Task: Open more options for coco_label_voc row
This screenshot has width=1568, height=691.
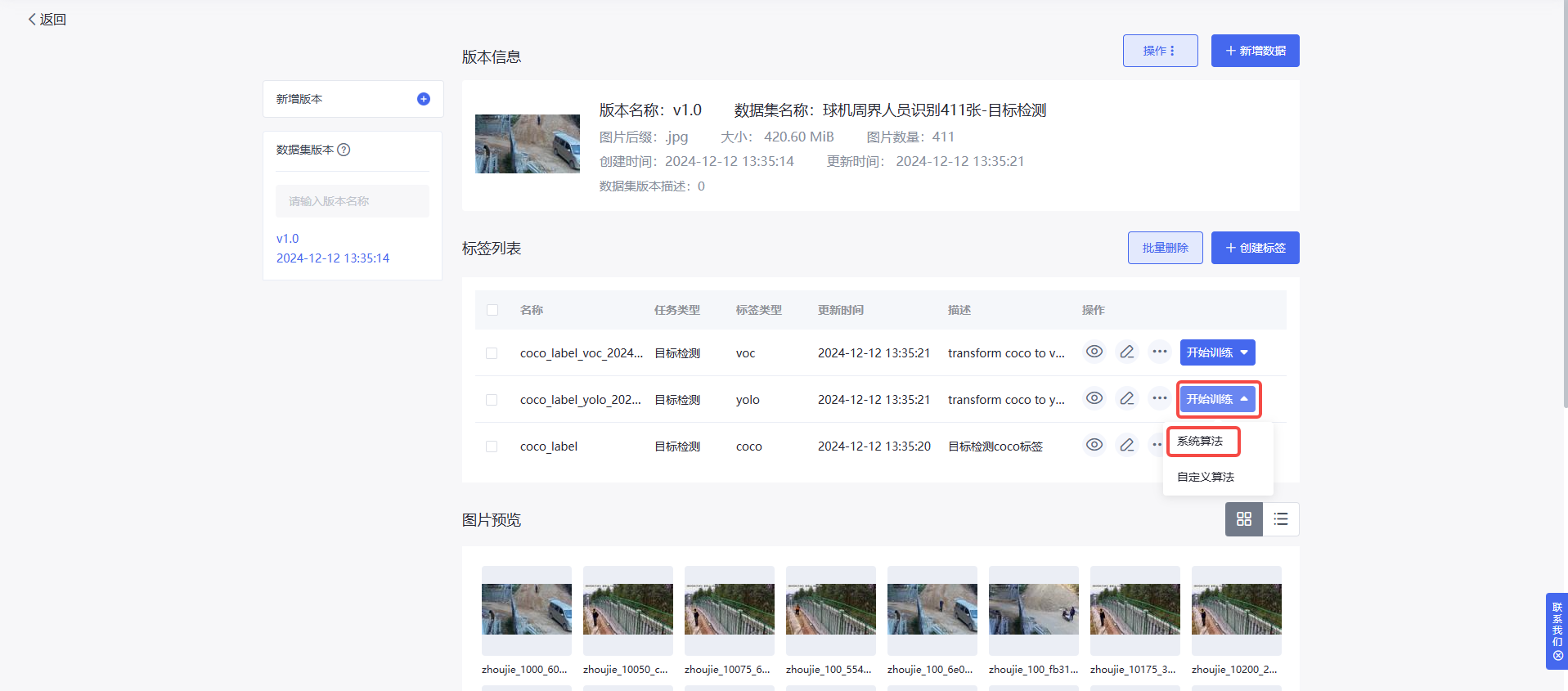Action: click(1159, 352)
